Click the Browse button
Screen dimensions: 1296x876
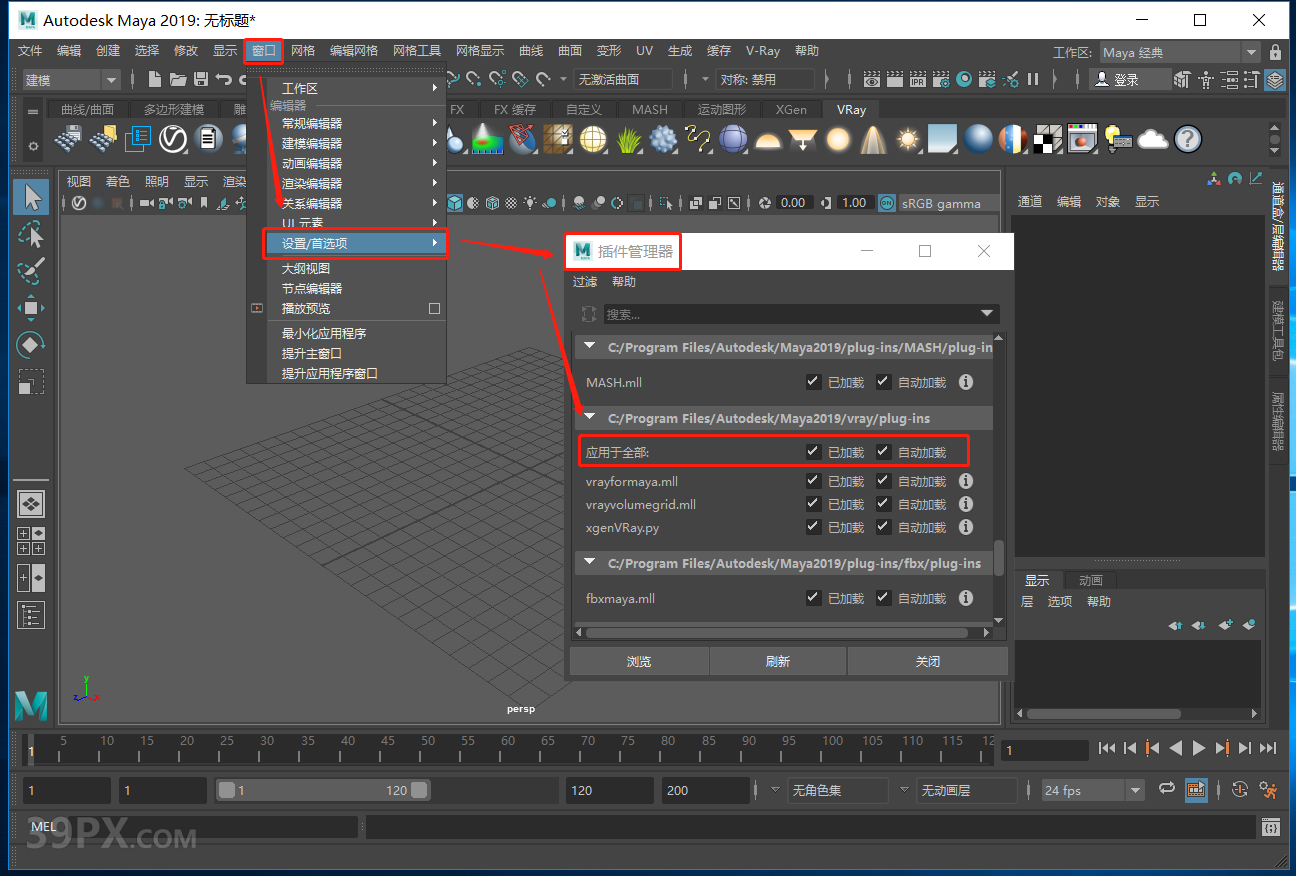coord(639,661)
